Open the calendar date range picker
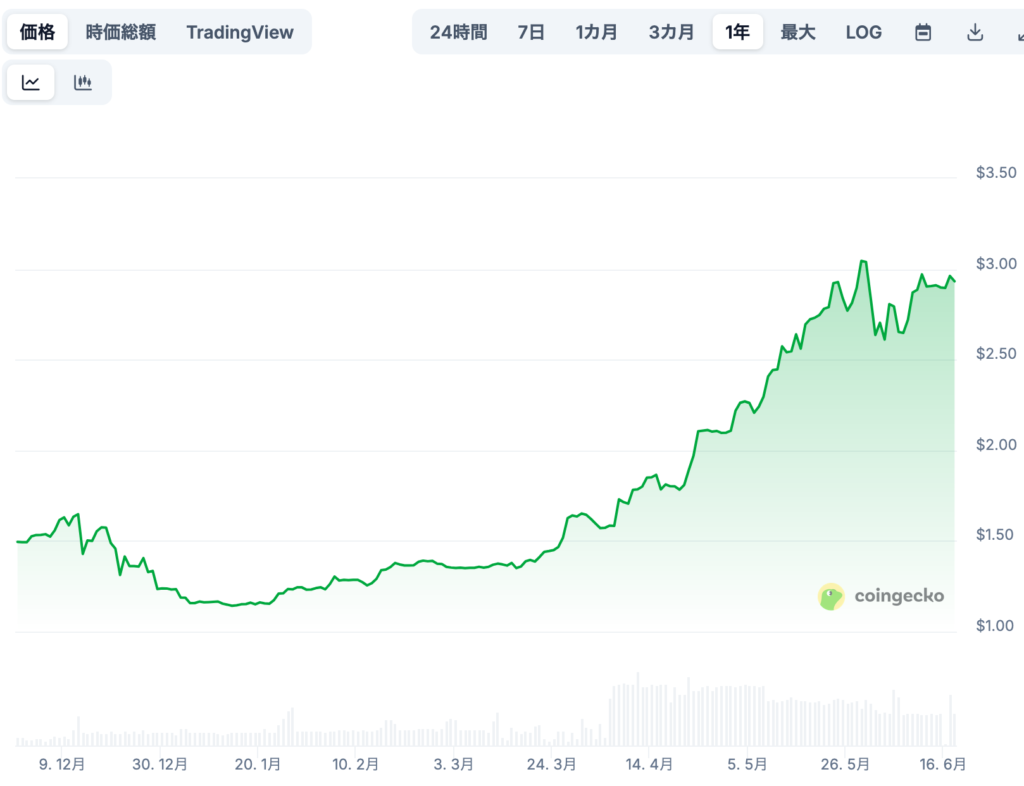Image resolution: width=1024 pixels, height=786 pixels. click(x=923, y=32)
